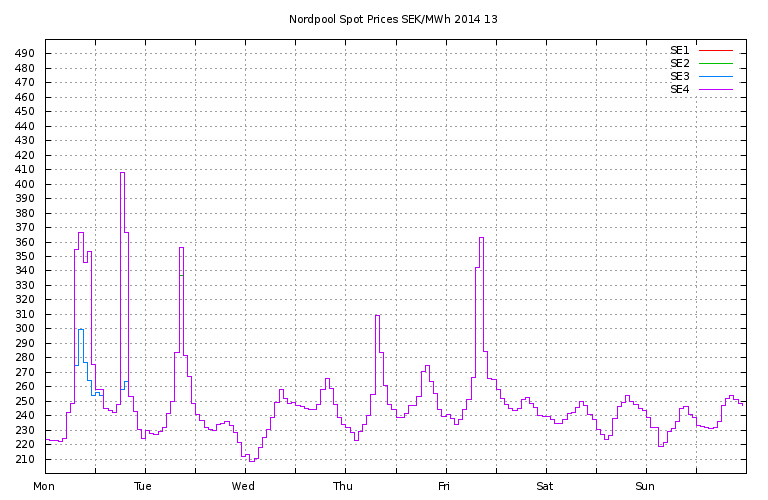Image resolution: width=768 pixels, height=500 pixels.
Task: Click the 280 y-axis value
Action: (x=24, y=357)
